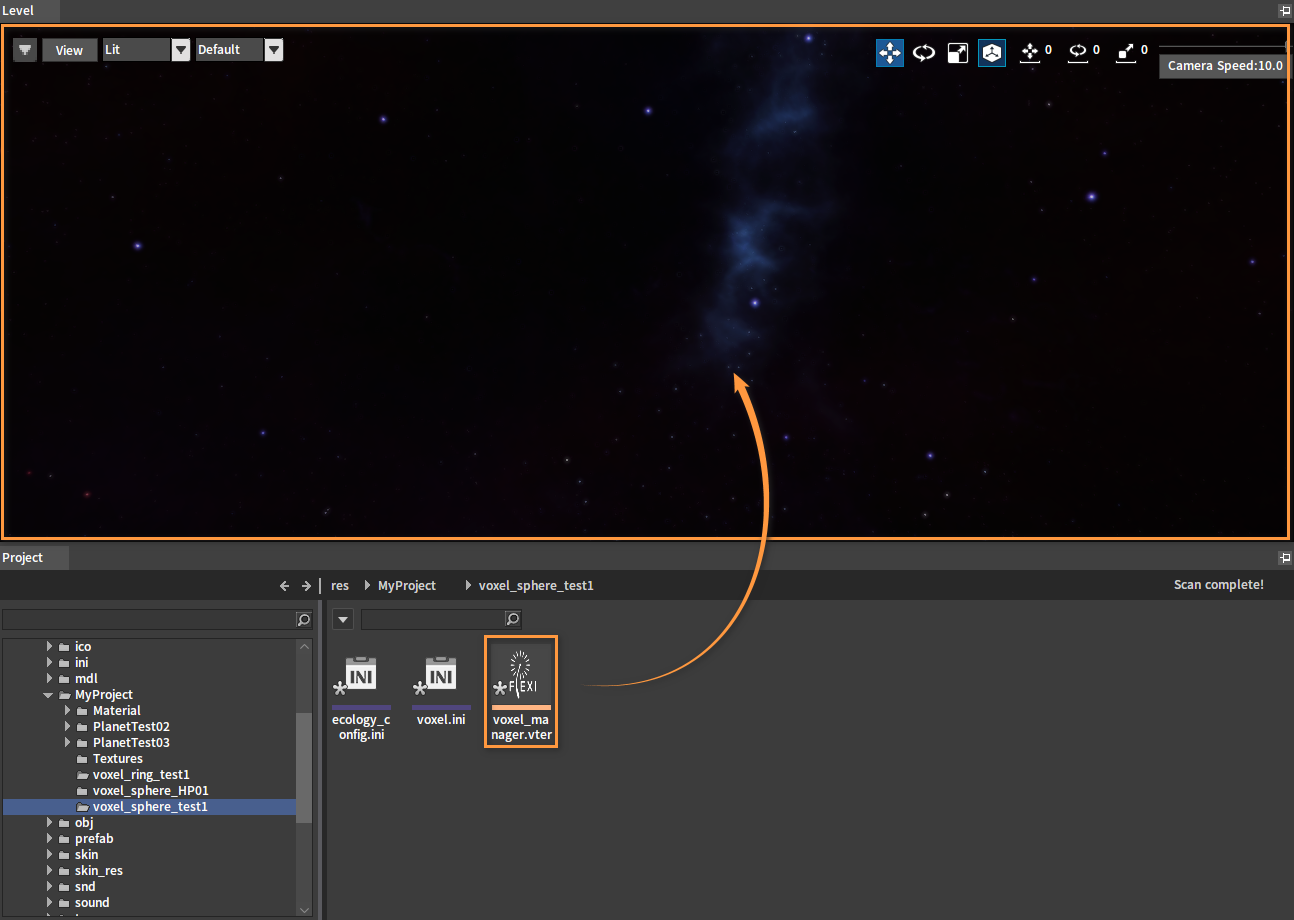The height and width of the screenshot is (920, 1294).
Task: Click the asset search magnifier icon
Action: tap(513, 620)
